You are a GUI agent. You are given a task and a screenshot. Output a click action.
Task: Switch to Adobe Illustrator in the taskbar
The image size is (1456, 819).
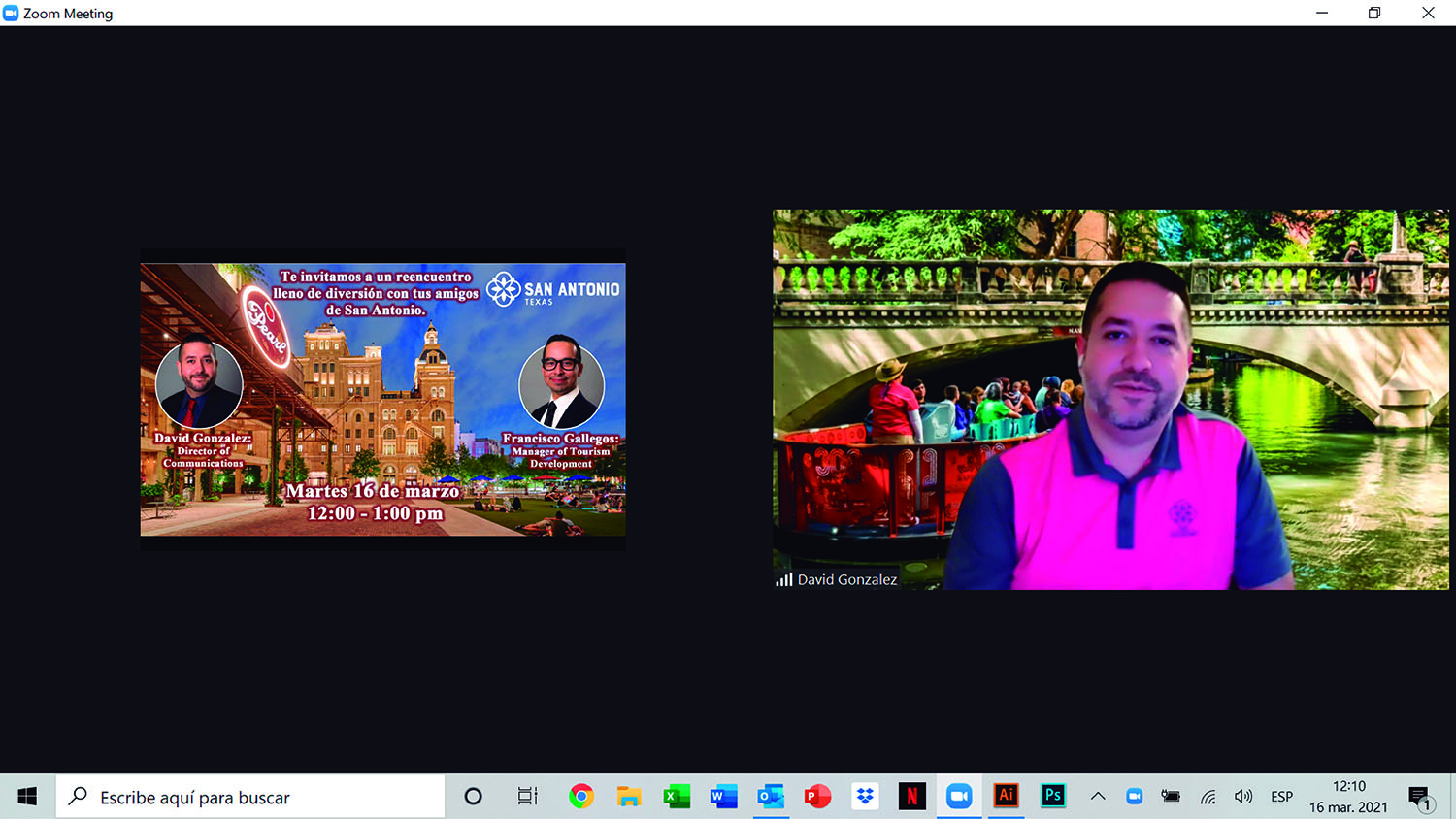[1007, 796]
